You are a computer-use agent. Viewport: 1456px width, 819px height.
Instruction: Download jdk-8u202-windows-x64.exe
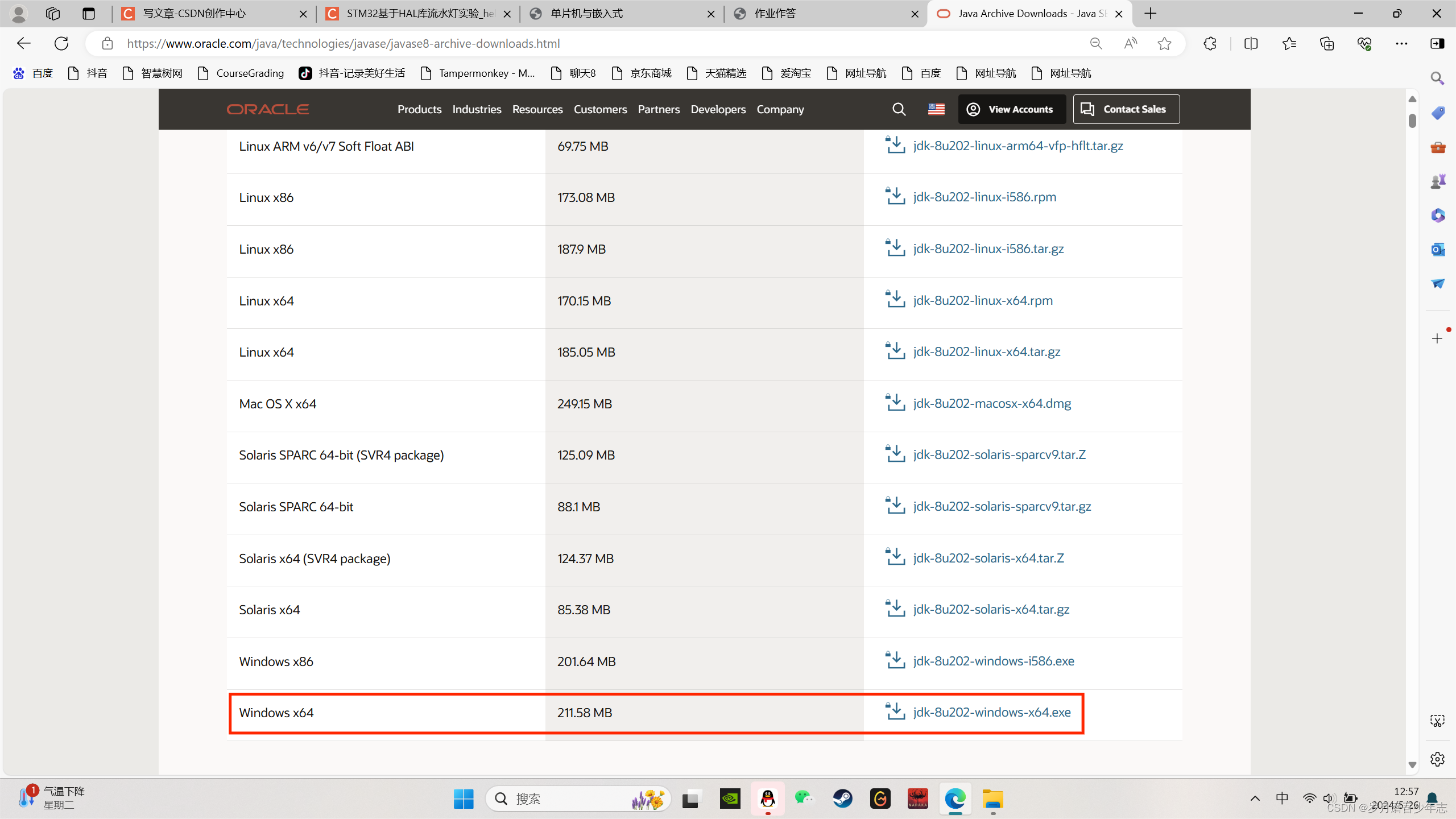click(x=991, y=712)
